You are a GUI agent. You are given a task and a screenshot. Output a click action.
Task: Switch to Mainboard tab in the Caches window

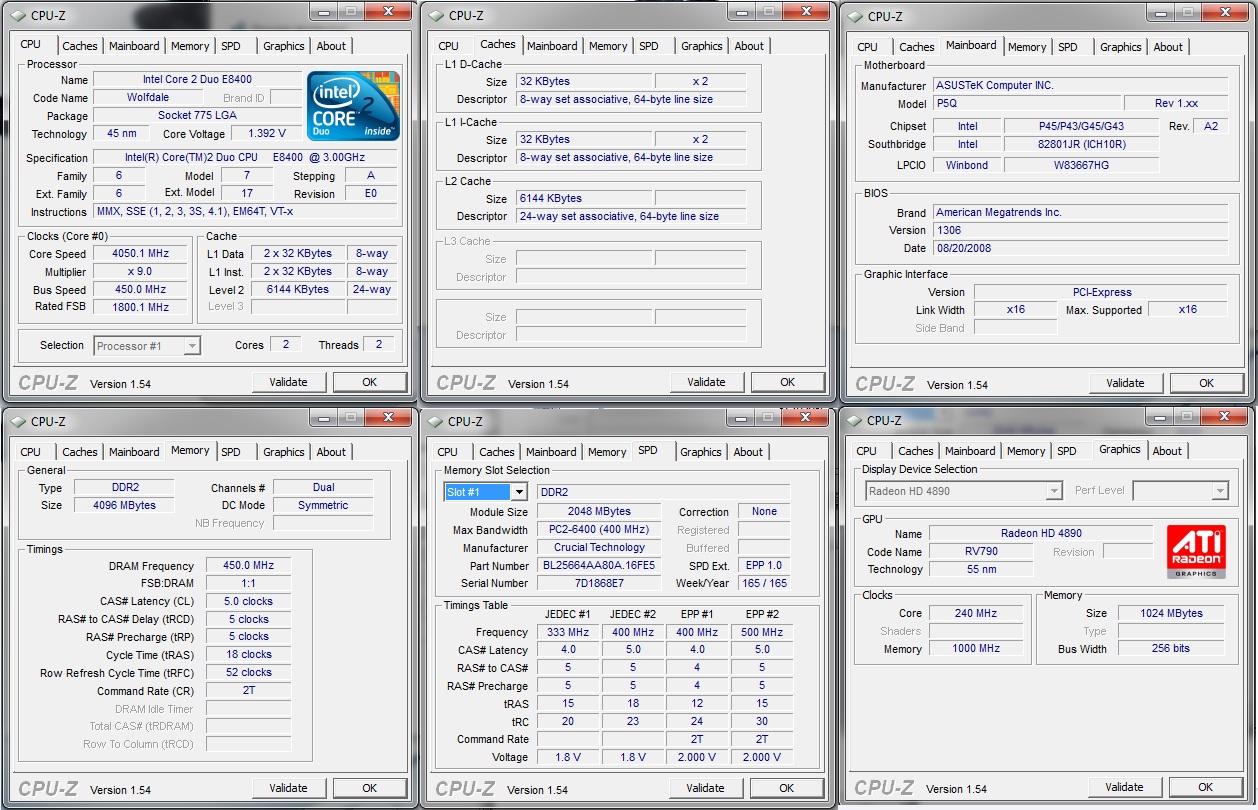(552, 46)
